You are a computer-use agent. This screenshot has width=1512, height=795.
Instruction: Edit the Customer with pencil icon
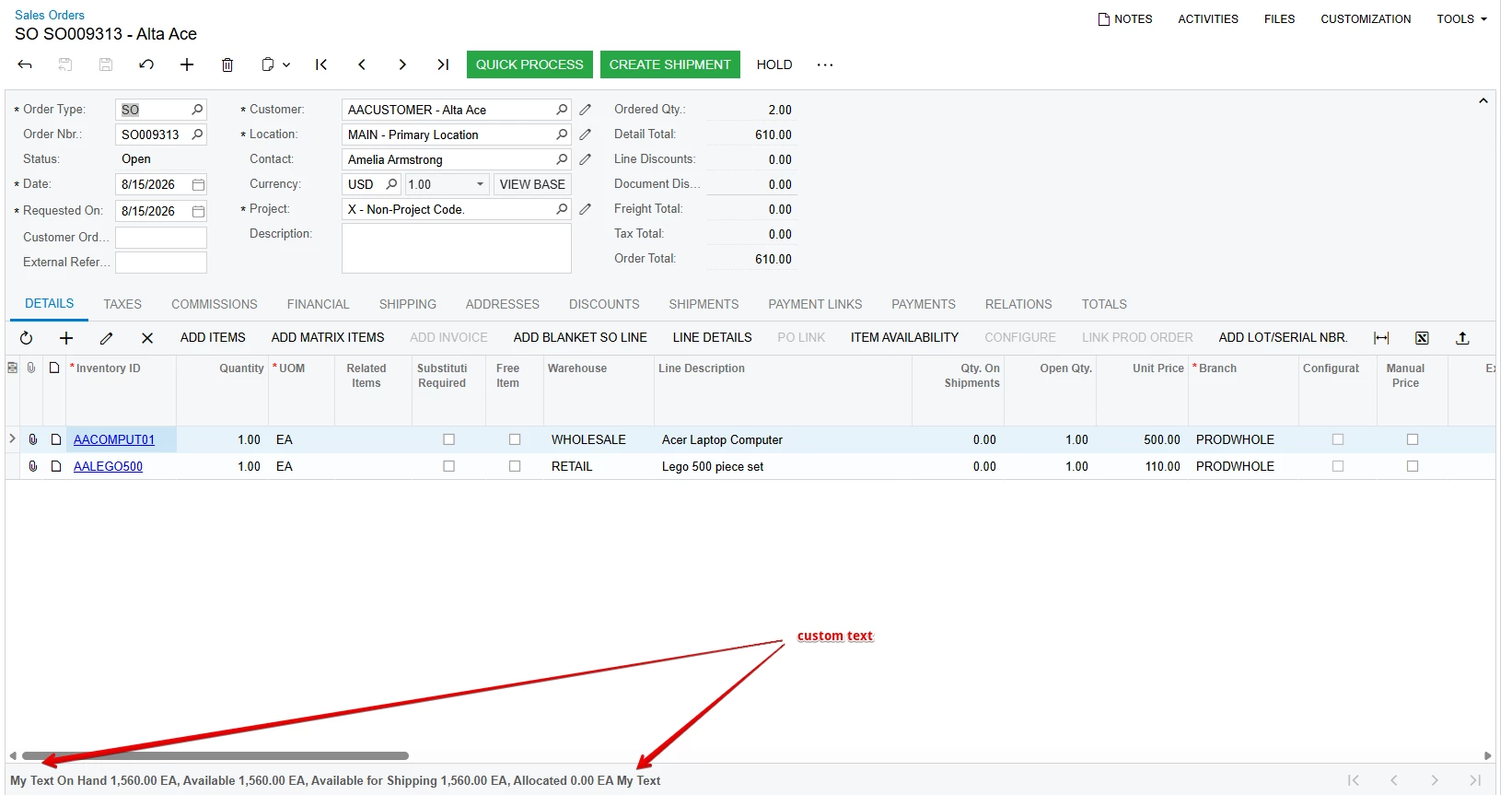coord(585,110)
